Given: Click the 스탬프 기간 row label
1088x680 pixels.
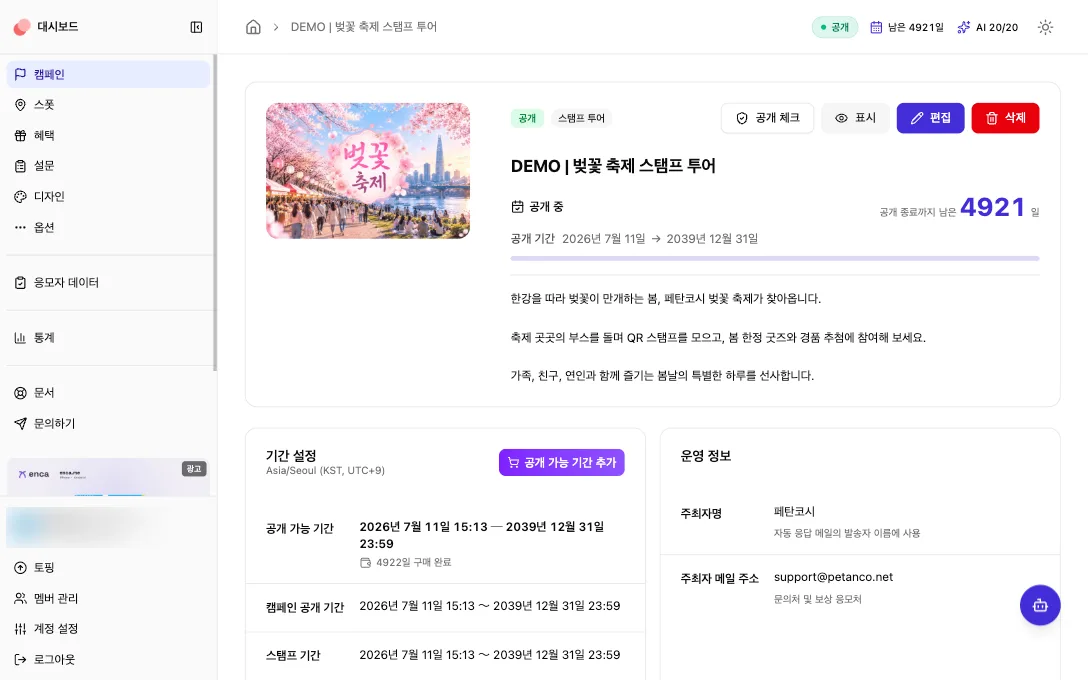Looking at the screenshot, I should (293, 656).
